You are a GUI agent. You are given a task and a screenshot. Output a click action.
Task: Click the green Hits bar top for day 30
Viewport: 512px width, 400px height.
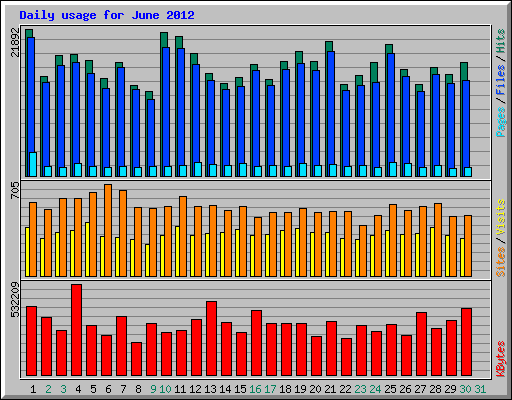point(464,71)
